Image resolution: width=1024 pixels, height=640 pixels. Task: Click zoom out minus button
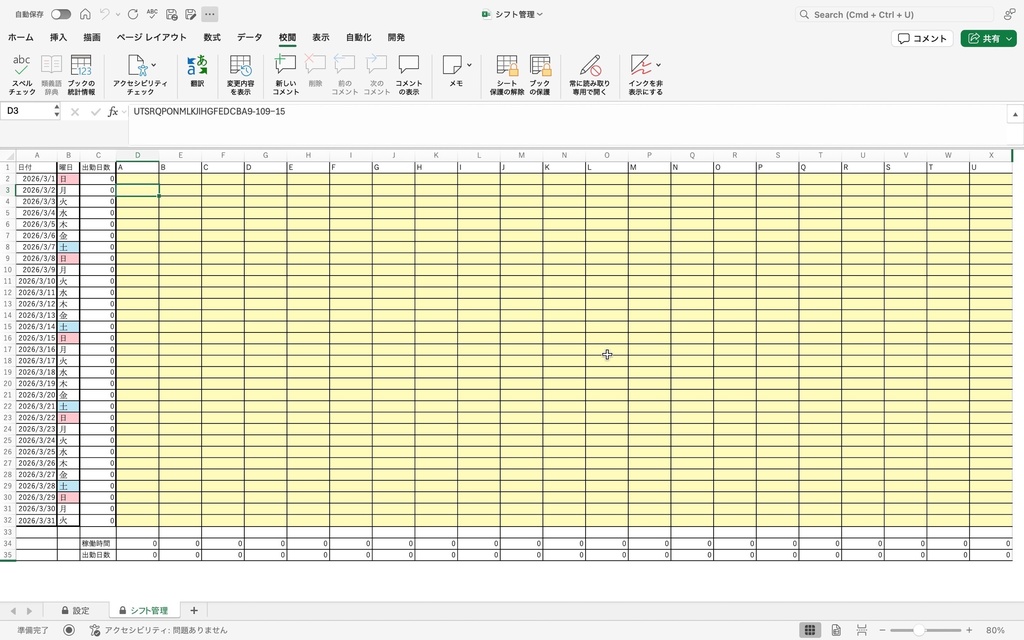coord(882,630)
